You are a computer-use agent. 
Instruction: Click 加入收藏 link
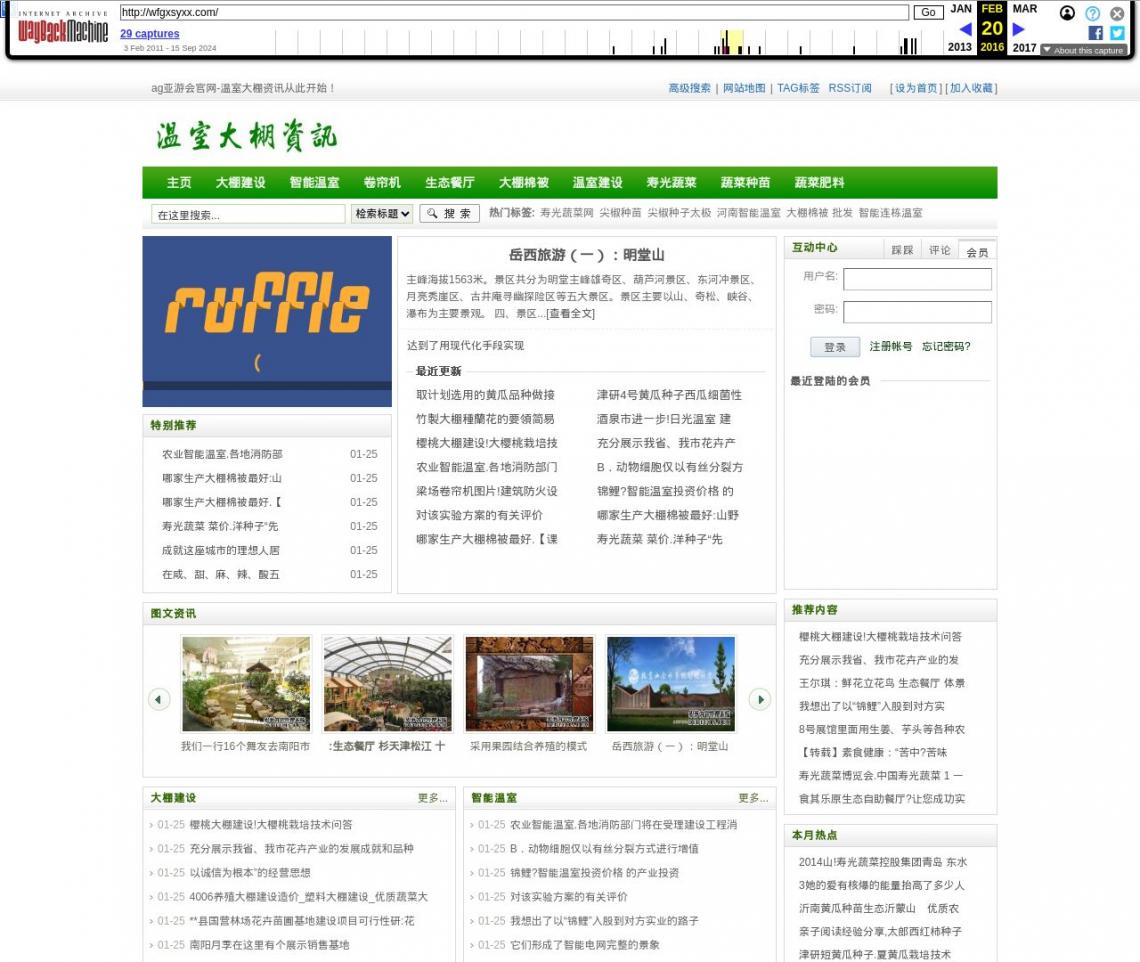[971, 88]
